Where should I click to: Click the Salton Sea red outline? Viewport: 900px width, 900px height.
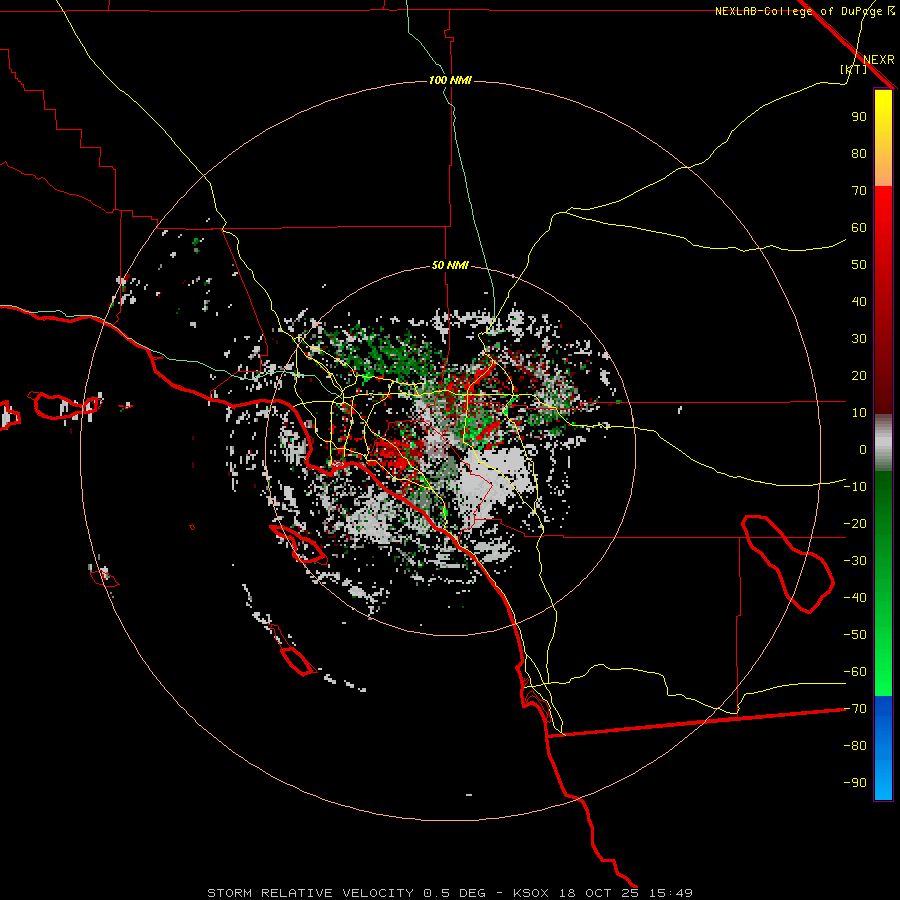[786, 562]
